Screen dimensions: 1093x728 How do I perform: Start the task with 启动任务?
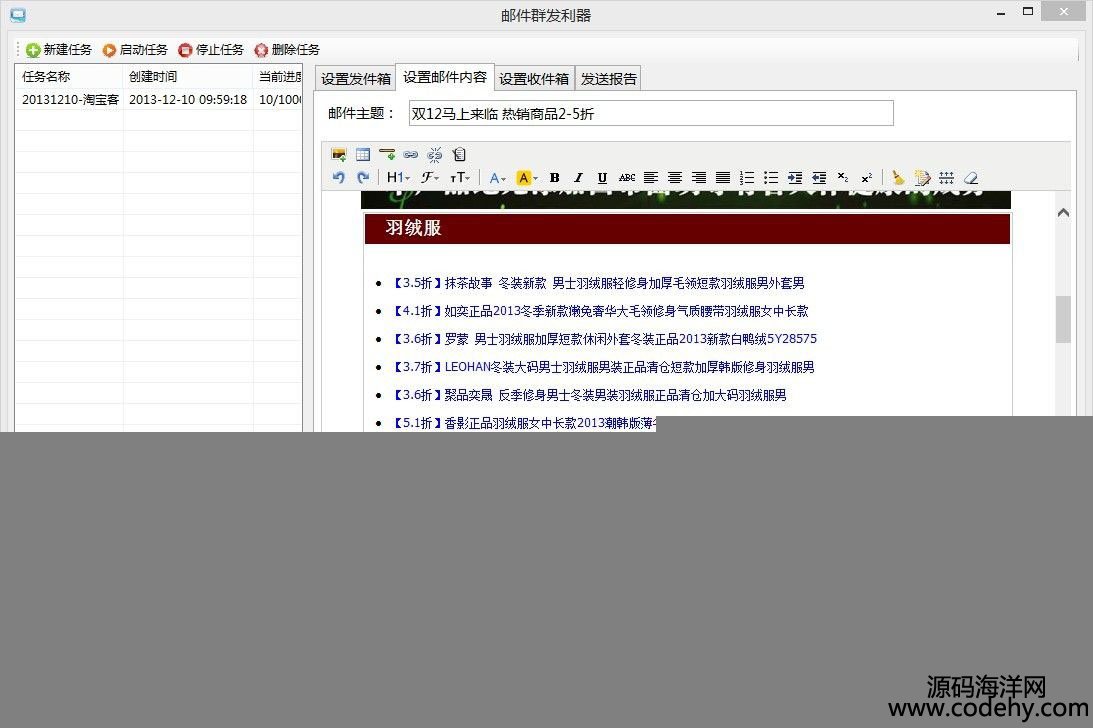point(135,50)
